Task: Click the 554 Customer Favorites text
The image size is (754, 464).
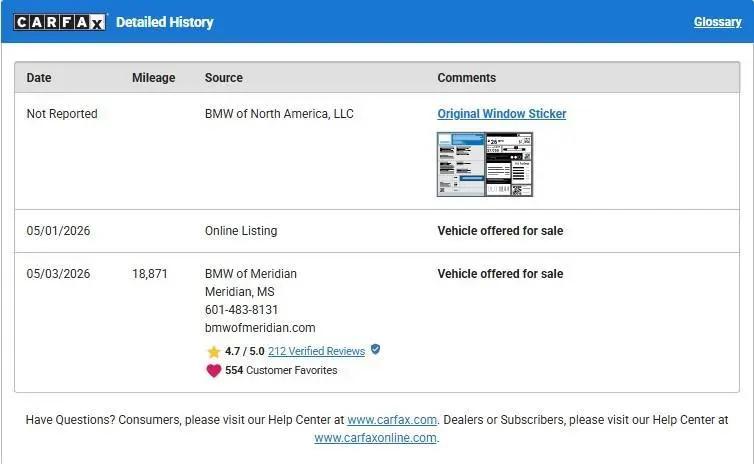Action: [x=281, y=371]
